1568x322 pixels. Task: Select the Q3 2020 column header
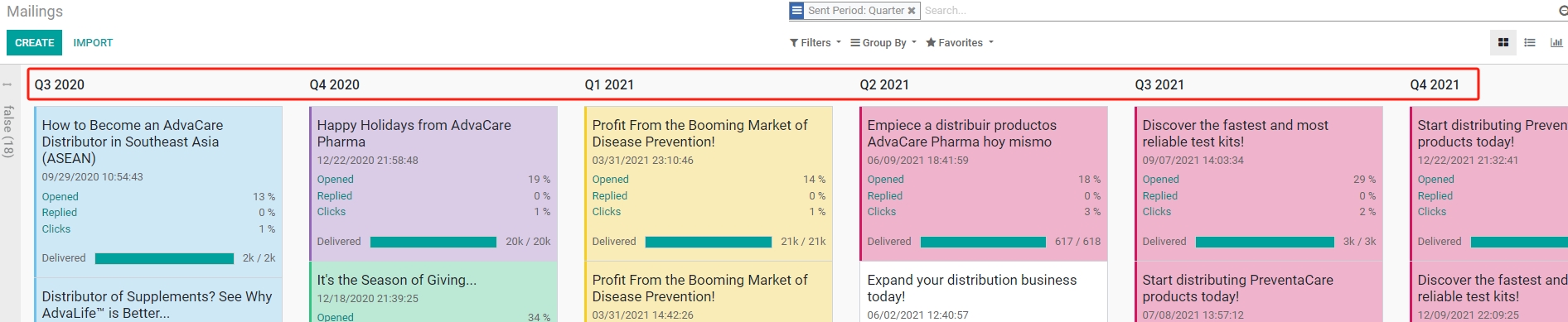tap(60, 84)
